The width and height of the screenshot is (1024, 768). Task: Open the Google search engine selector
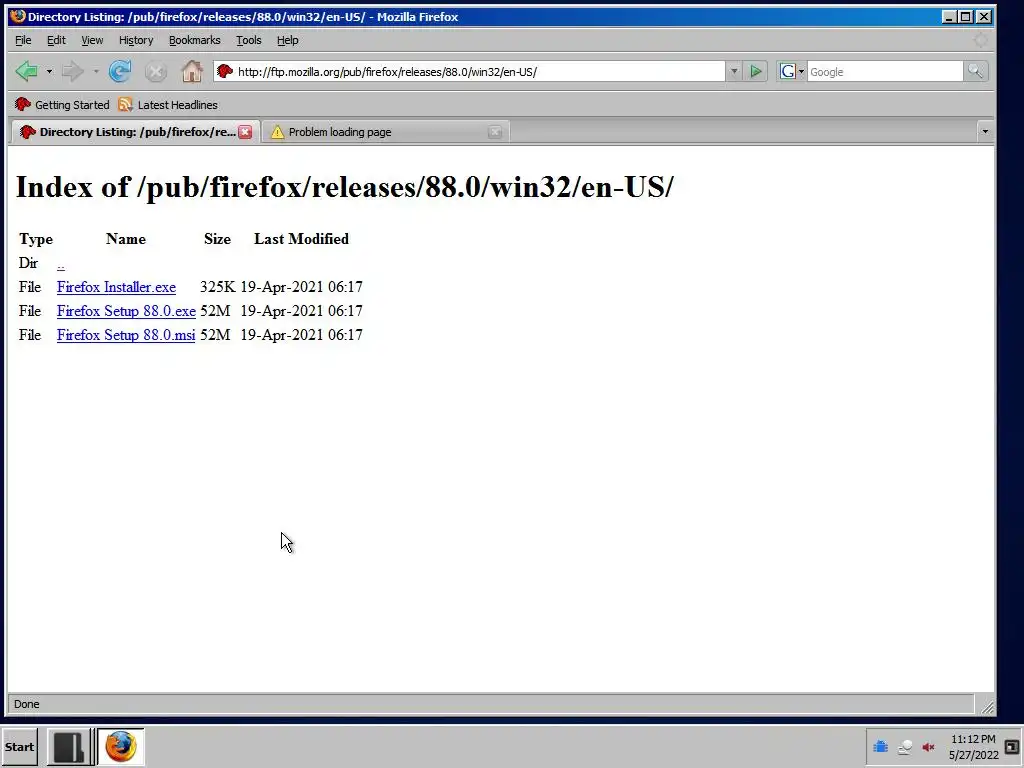[x=792, y=71]
